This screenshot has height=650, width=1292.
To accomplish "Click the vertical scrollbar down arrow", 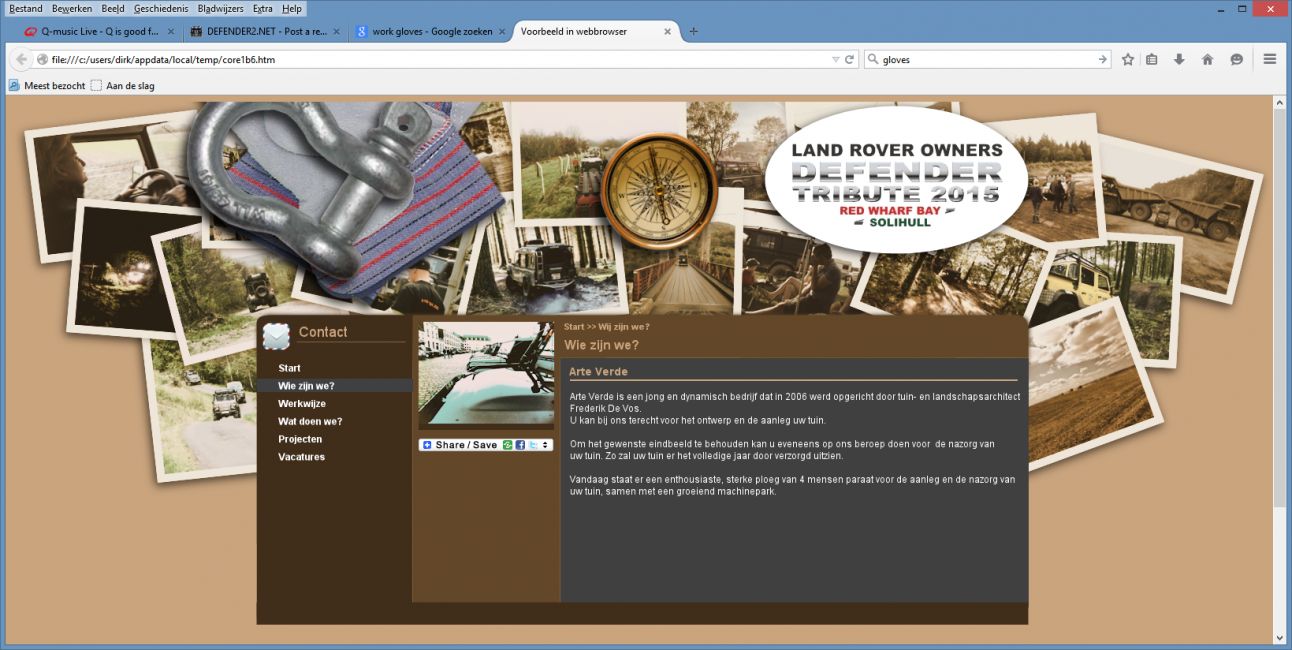I will (x=1279, y=637).
